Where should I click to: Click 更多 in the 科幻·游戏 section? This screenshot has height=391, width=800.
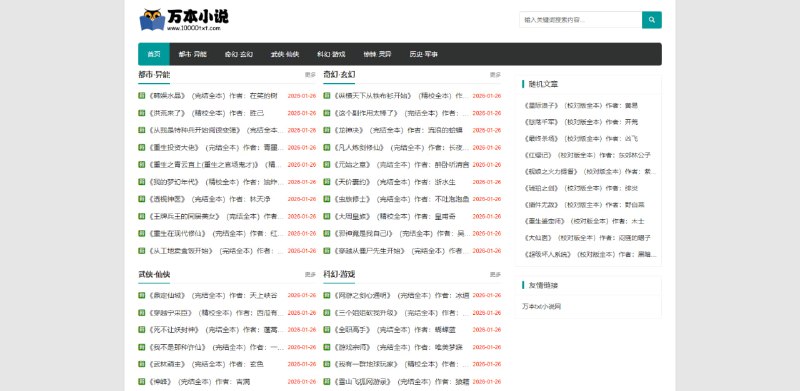click(x=495, y=275)
